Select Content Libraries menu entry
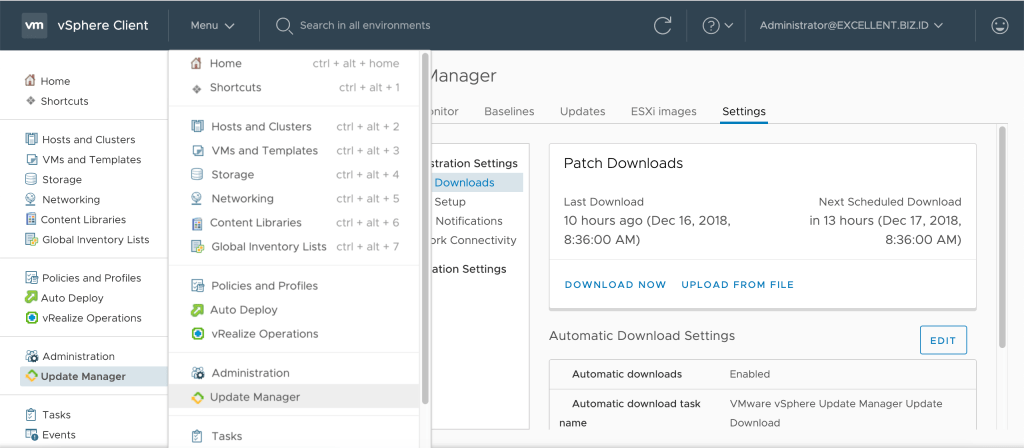Viewport: 1024px width, 448px height. point(255,223)
